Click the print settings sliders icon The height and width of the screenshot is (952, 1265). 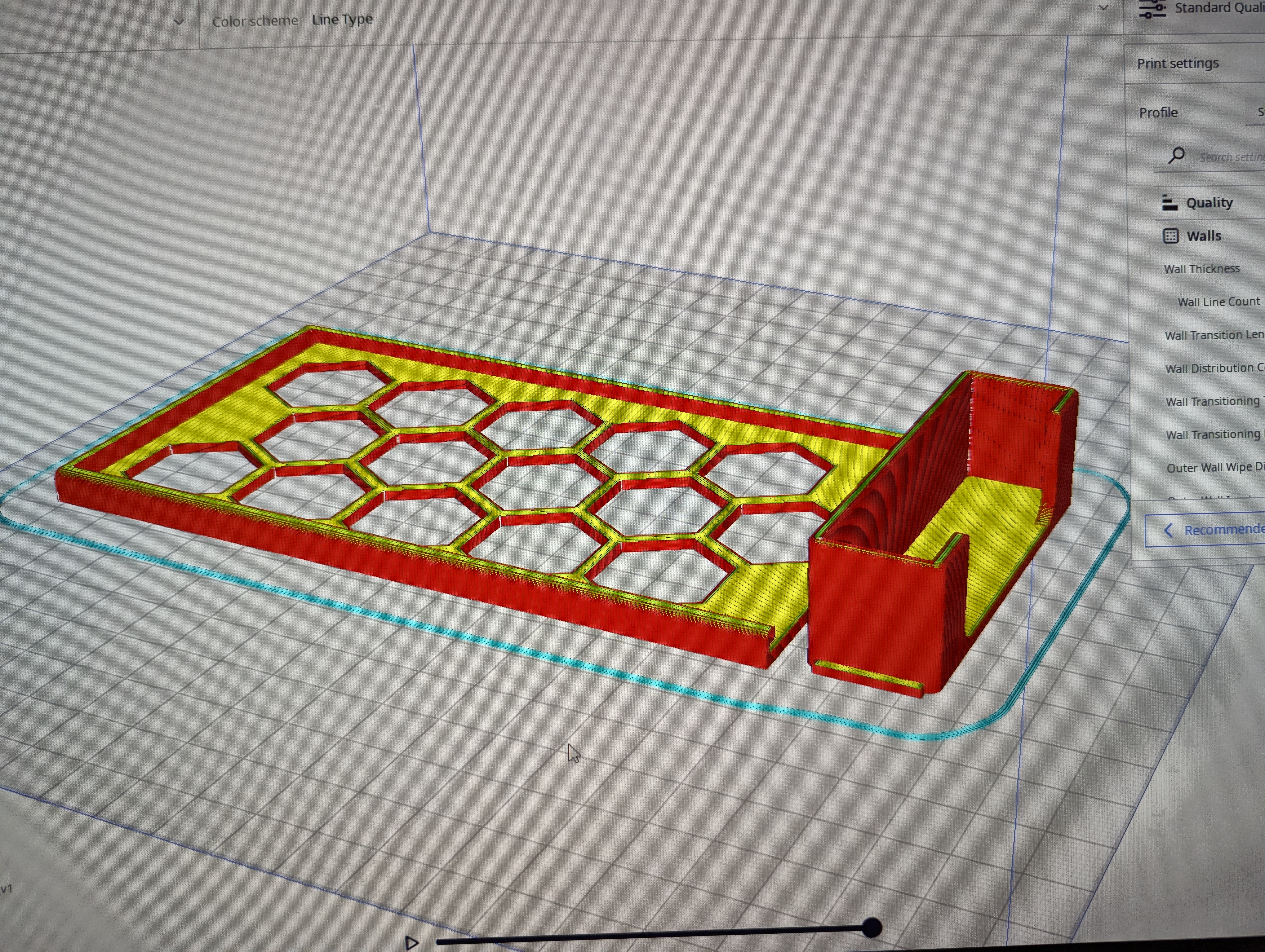[1152, 9]
